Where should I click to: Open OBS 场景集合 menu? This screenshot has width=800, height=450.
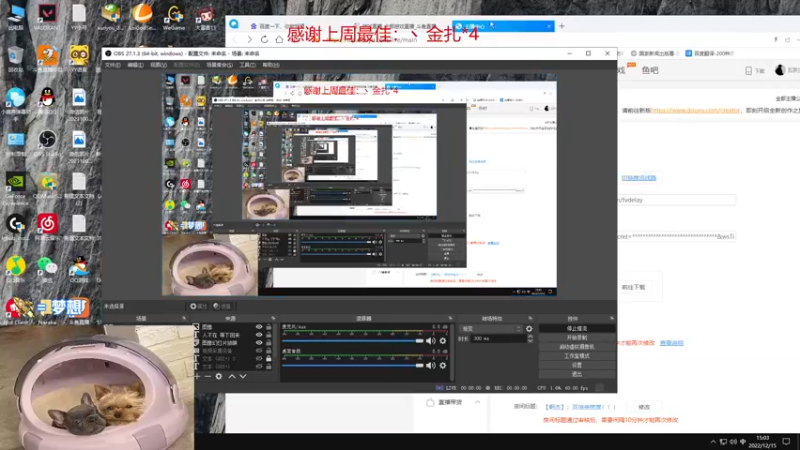tap(219, 65)
